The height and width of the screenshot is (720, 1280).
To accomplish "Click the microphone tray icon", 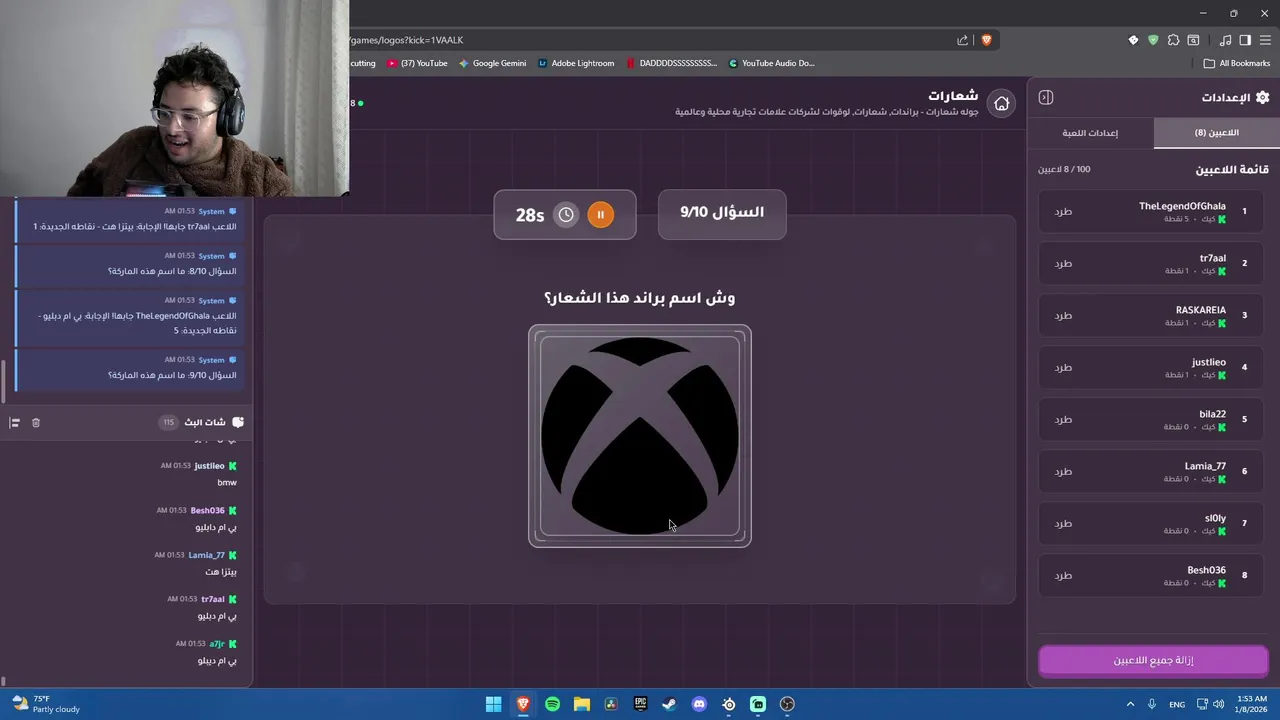I will click(1154, 704).
